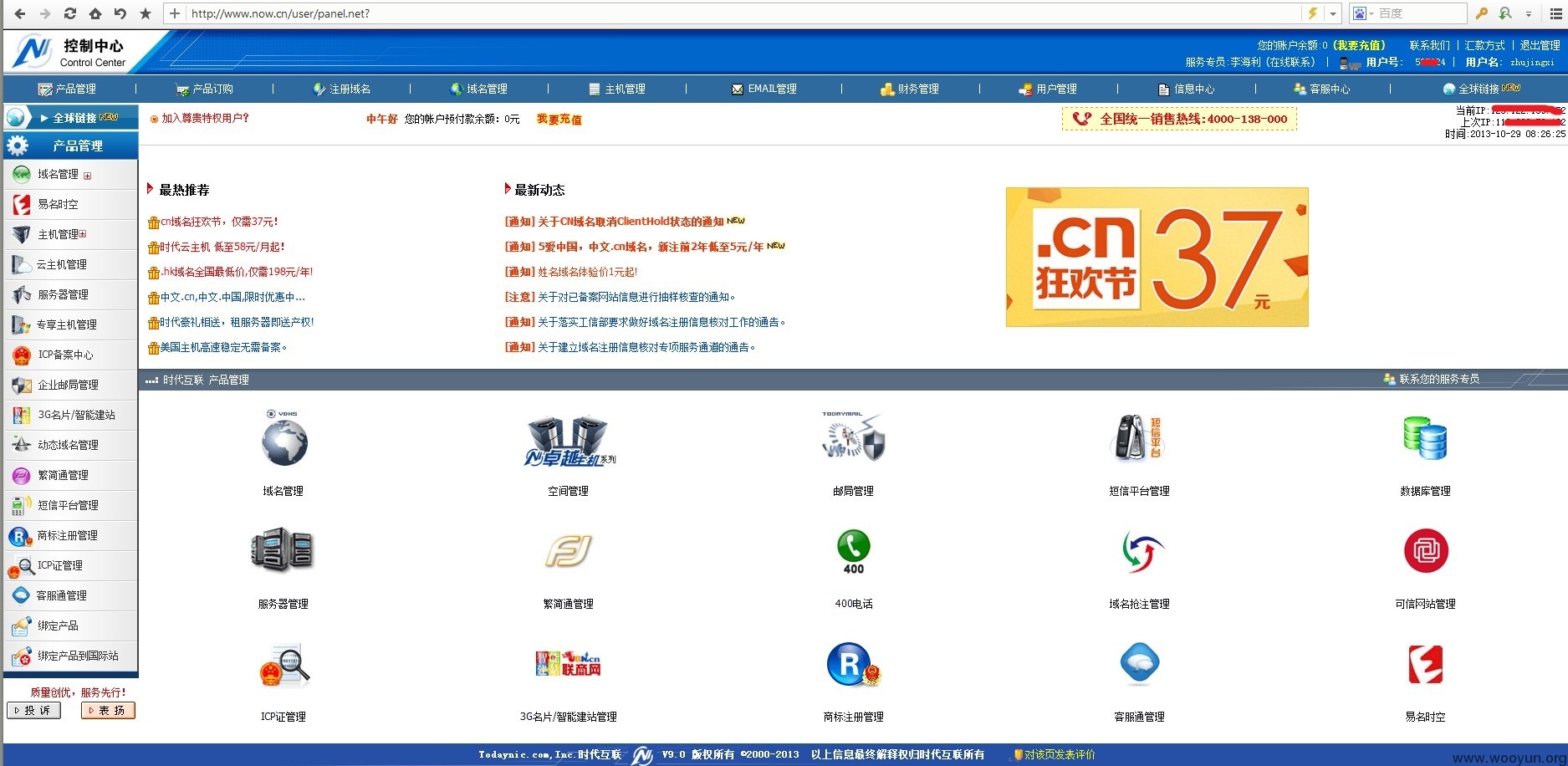
Task: Open 信息中心 in top navigation
Action: (1186, 89)
